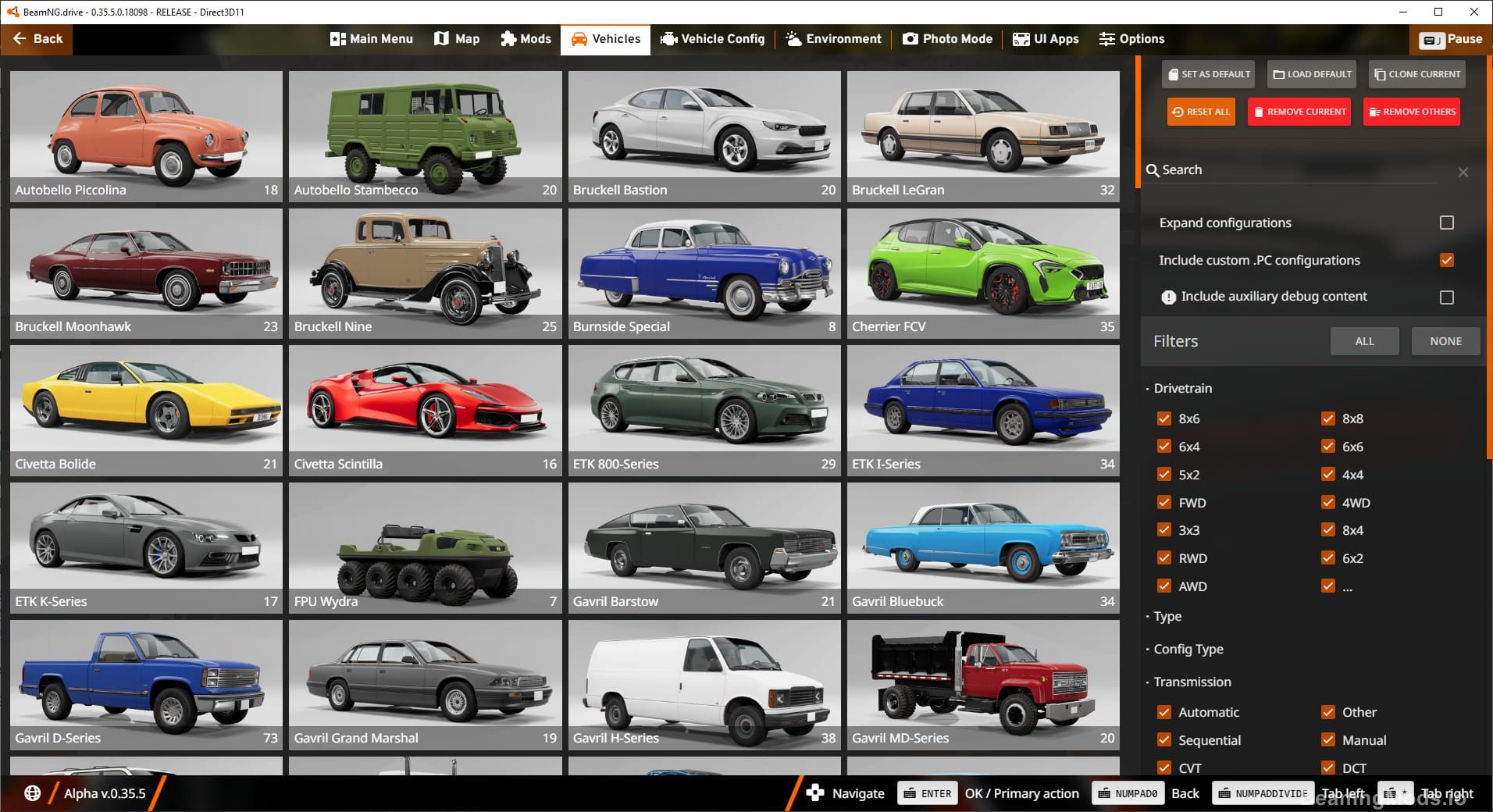This screenshot has width=1493, height=812.
Task: Select the ETK 800-Series vehicle
Action: click(x=704, y=411)
